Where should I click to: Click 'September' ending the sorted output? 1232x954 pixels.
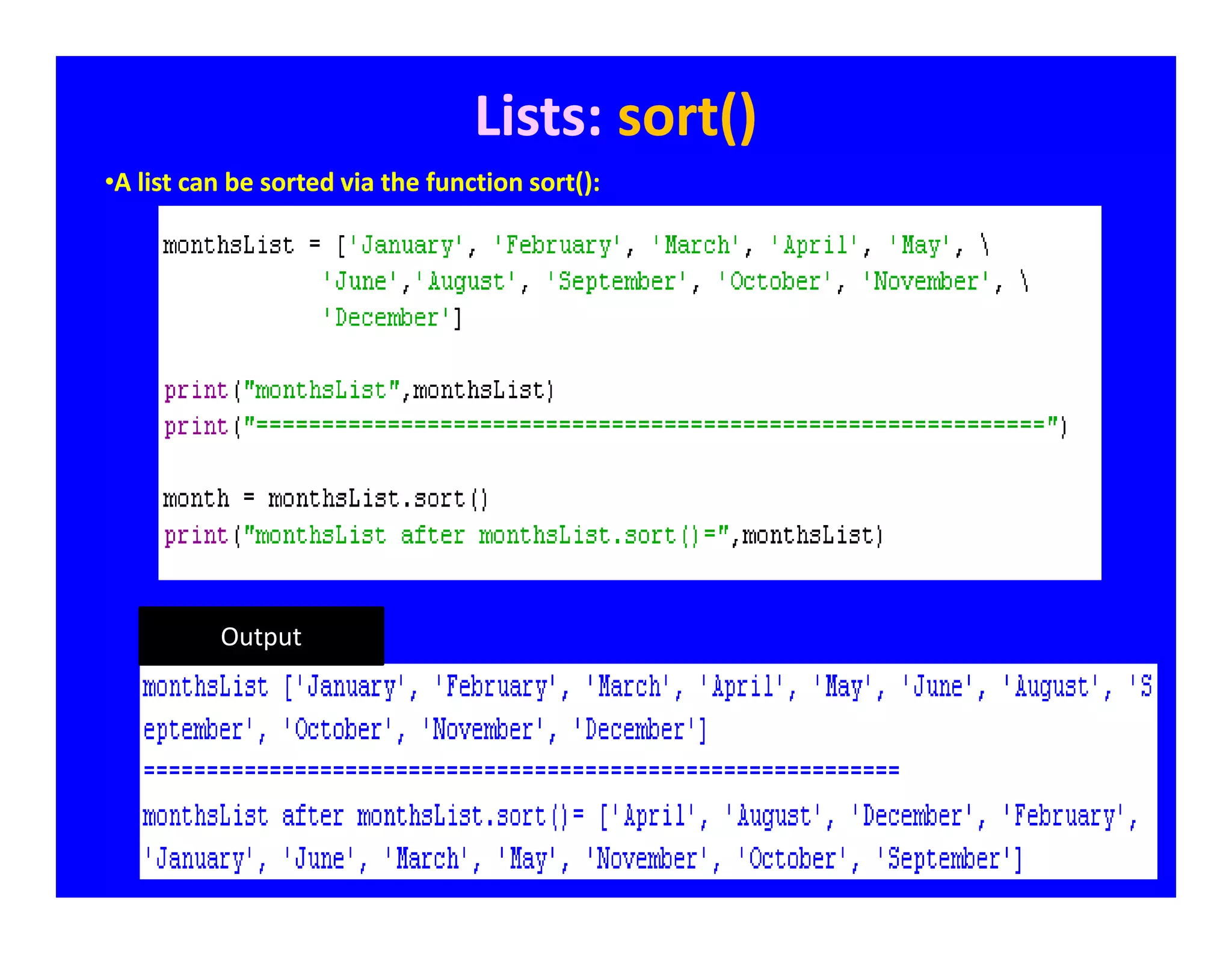(943, 859)
